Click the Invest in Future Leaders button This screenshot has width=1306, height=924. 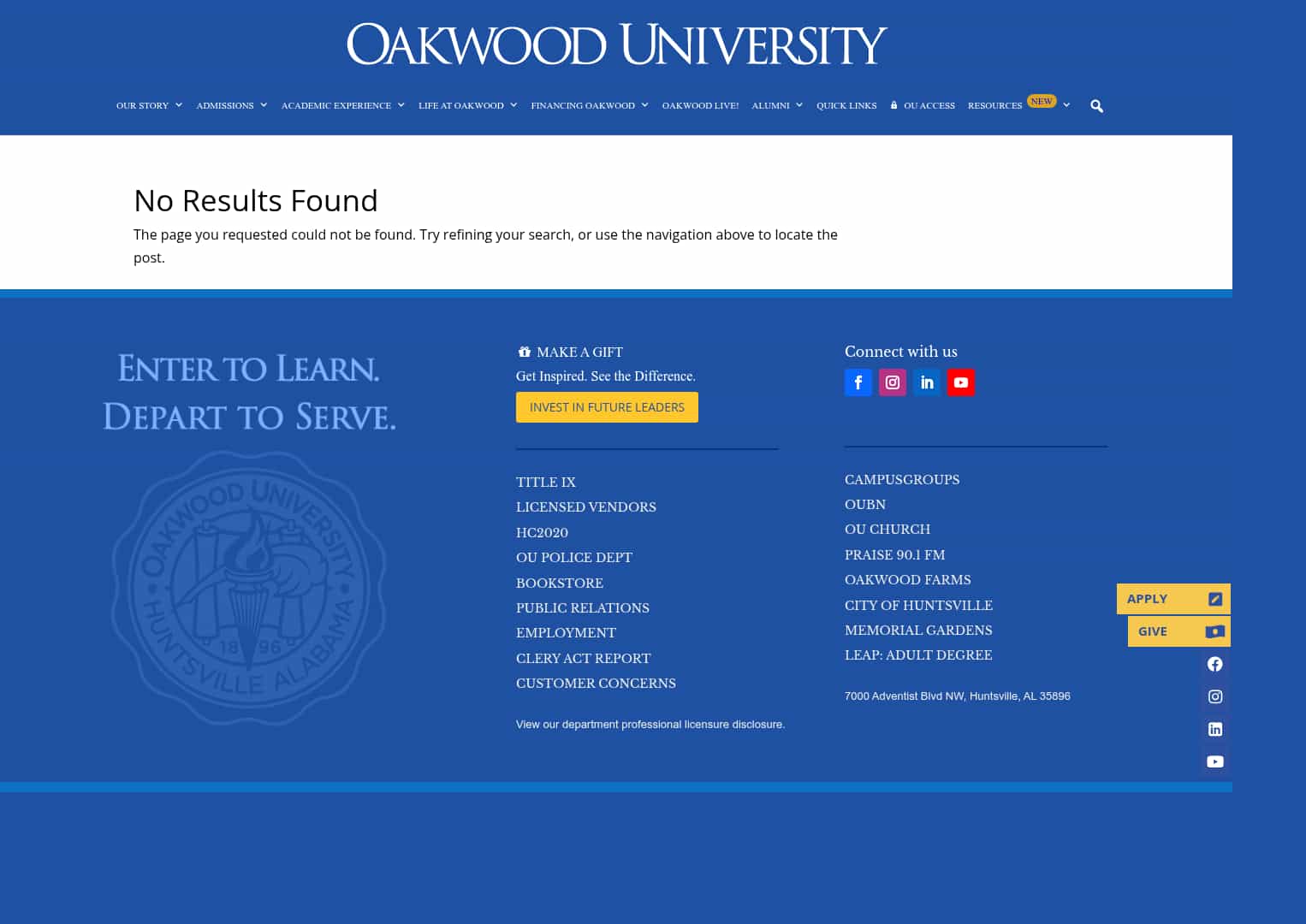point(607,407)
